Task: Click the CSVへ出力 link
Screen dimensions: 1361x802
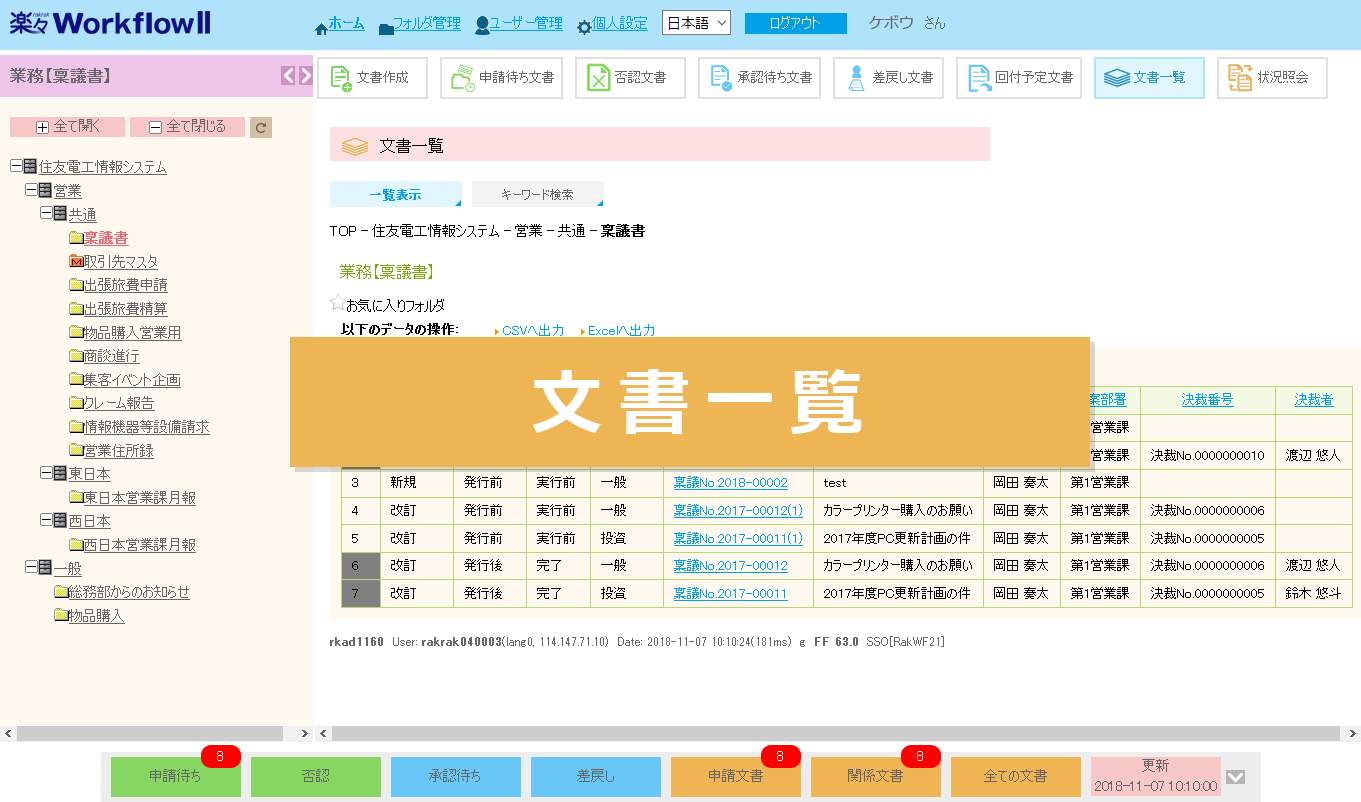Action: click(533, 330)
